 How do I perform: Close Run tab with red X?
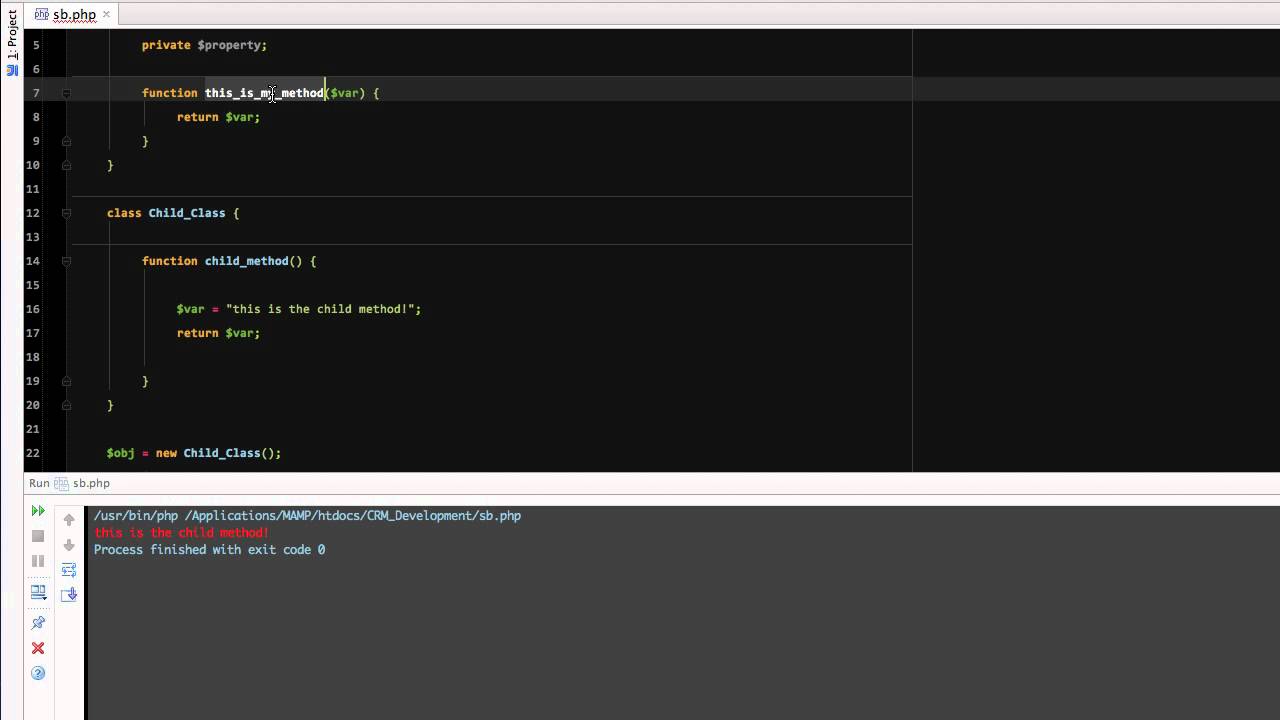click(38, 648)
